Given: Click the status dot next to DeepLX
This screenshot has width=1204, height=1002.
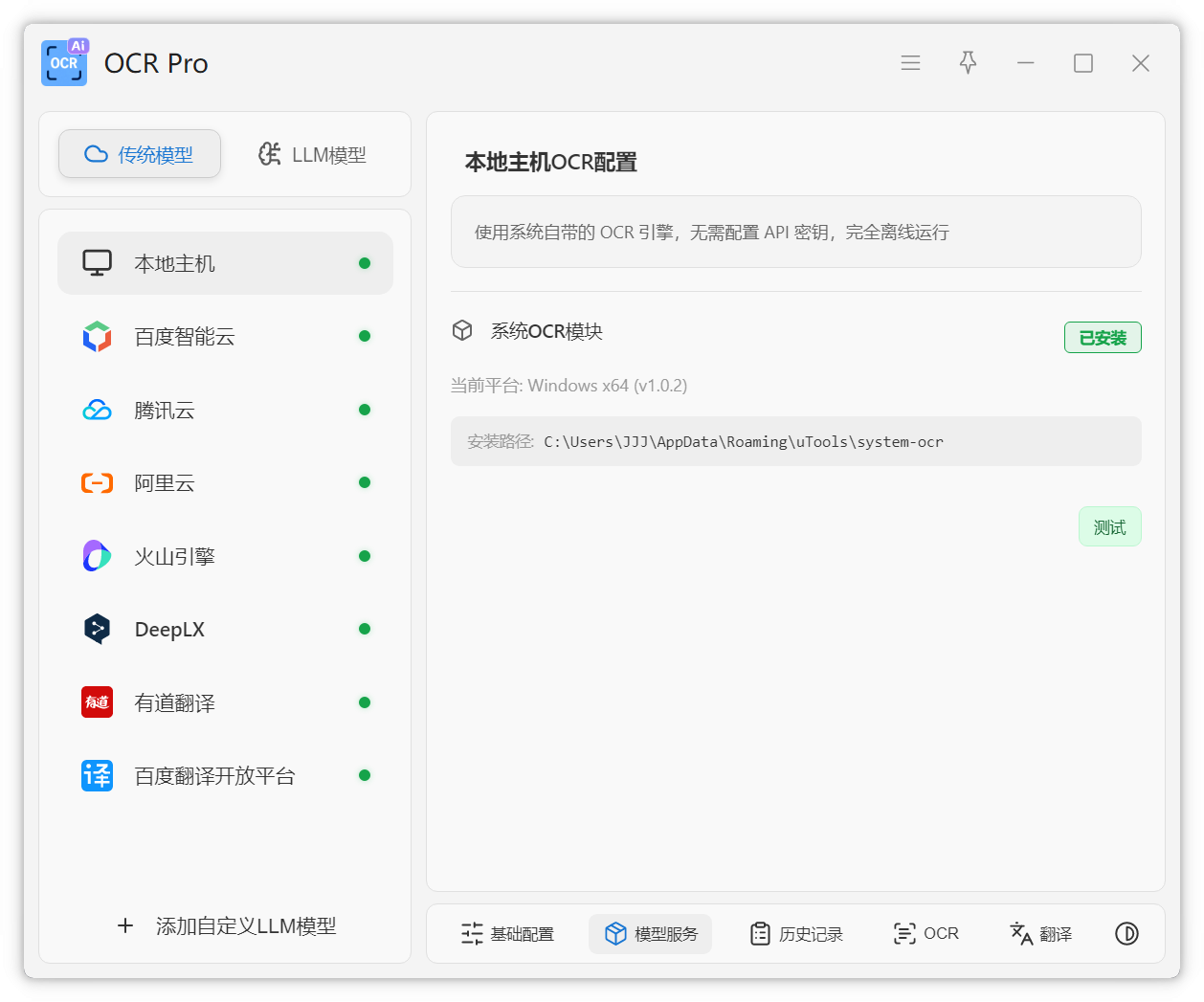Looking at the screenshot, I should click(365, 630).
